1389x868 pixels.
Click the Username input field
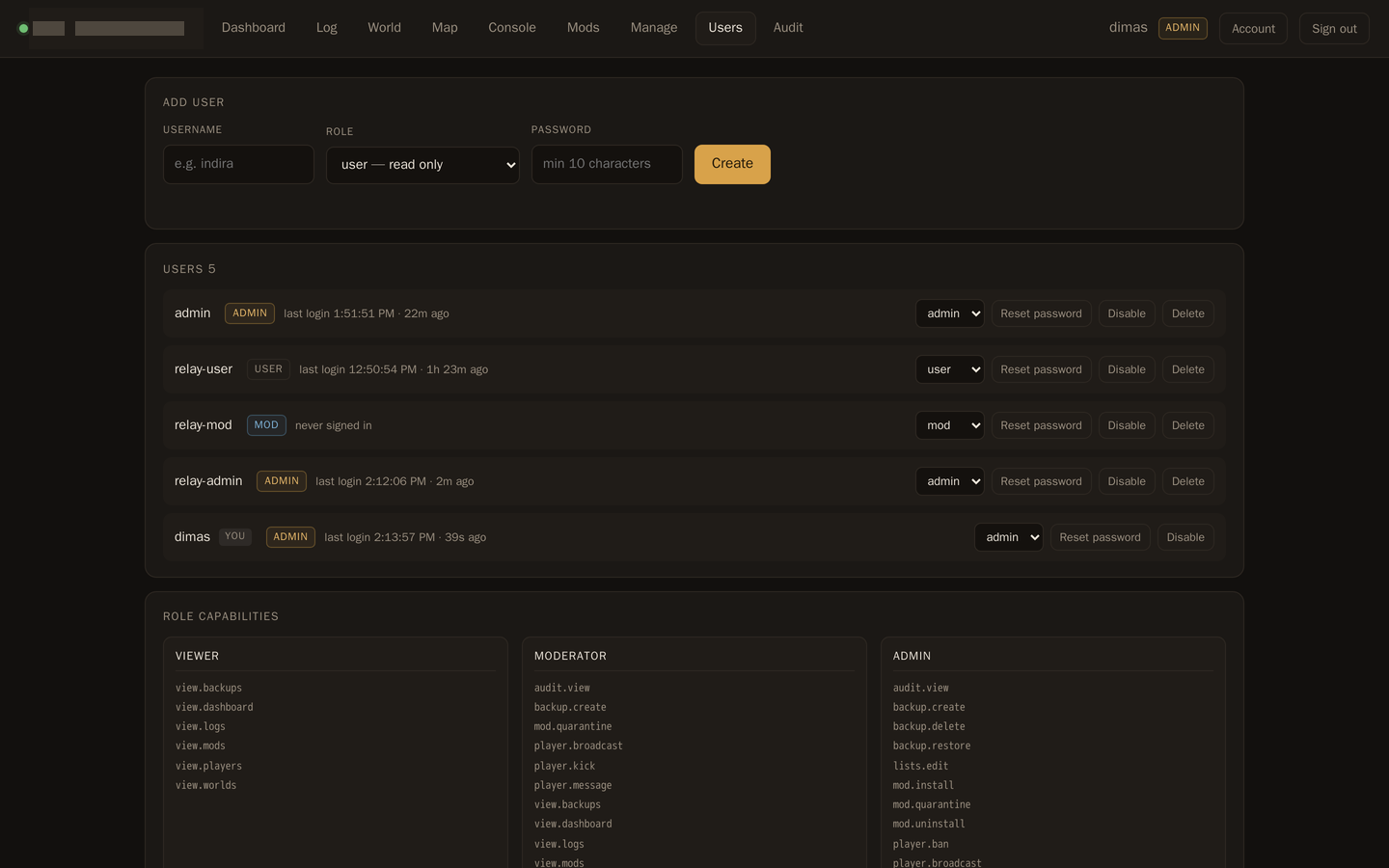click(x=238, y=164)
